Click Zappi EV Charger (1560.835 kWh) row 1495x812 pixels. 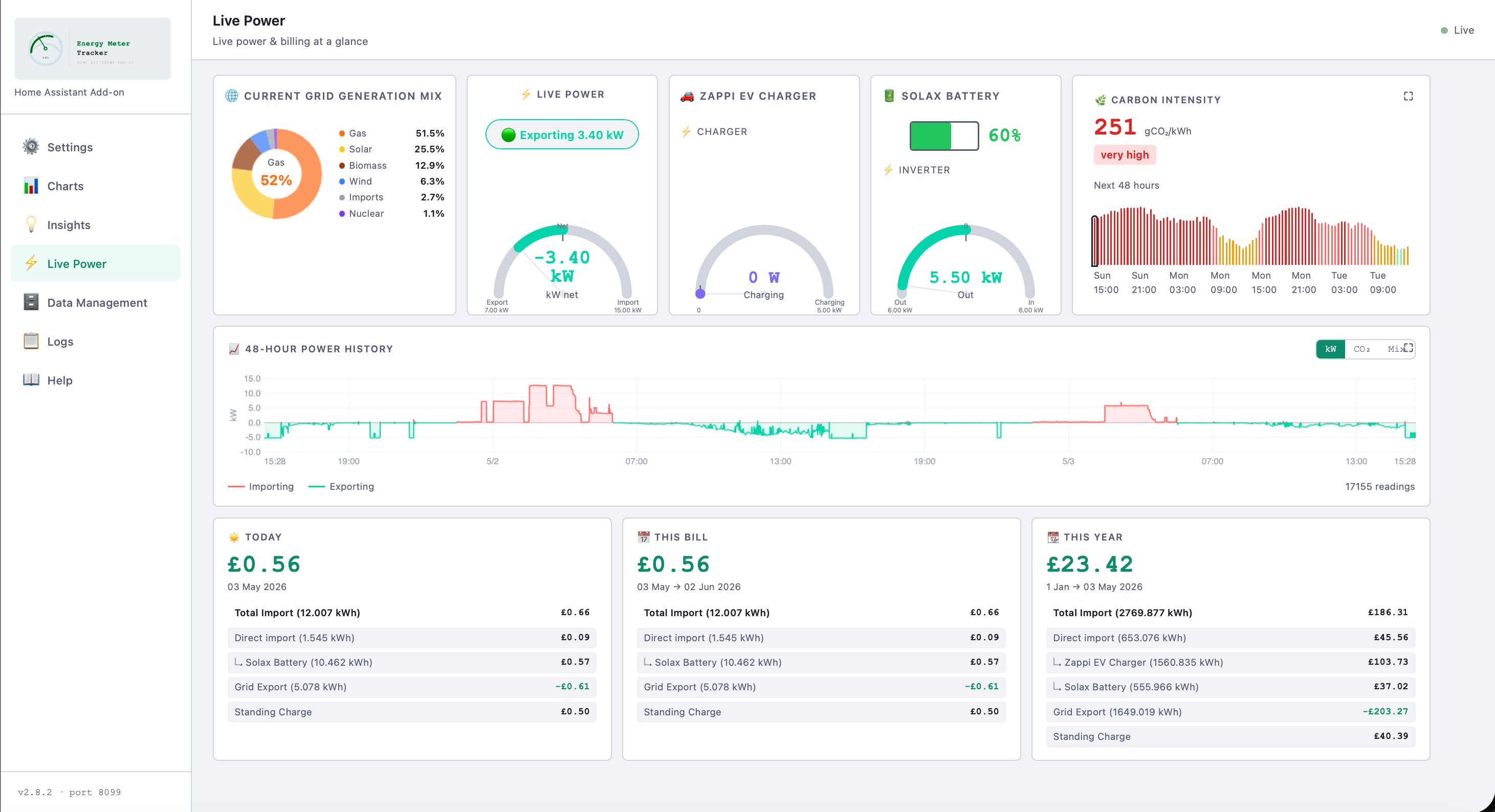pos(1230,662)
